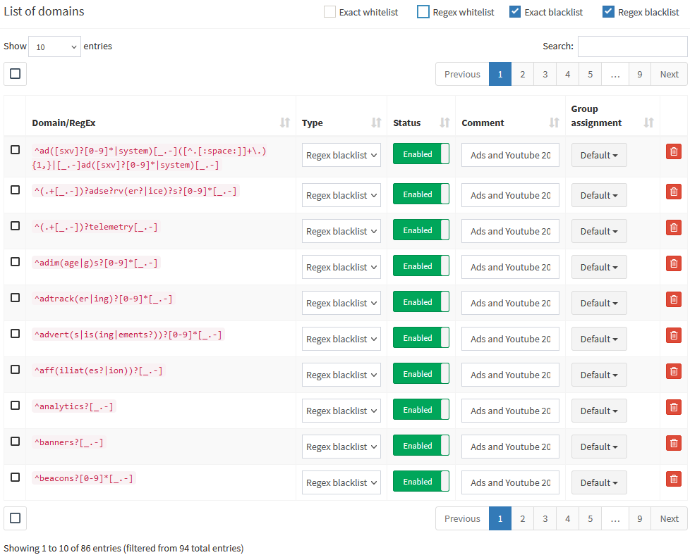Screen dimensions: 690x555
Task: Go to page 3 in top pagination
Action: (545, 74)
